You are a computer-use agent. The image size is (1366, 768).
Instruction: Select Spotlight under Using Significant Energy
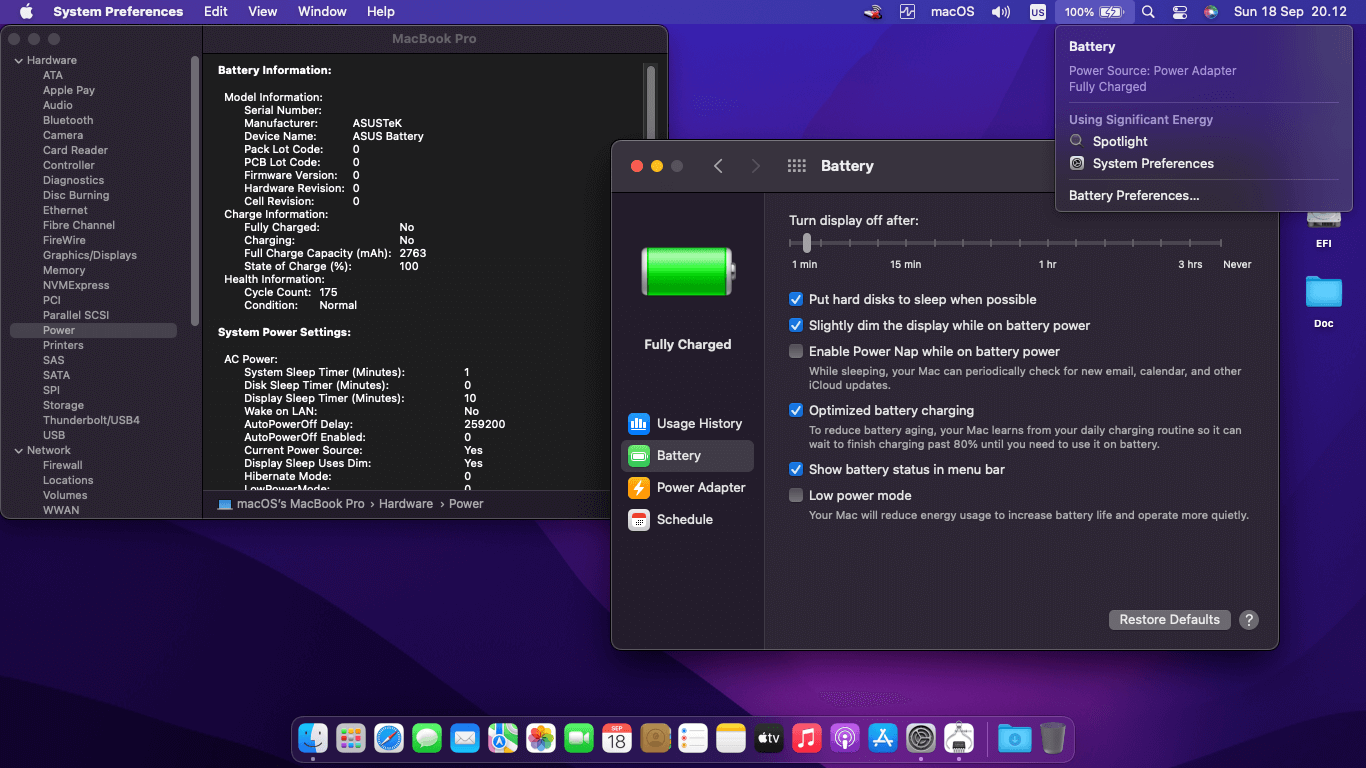pyautogui.click(x=1120, y=141)
